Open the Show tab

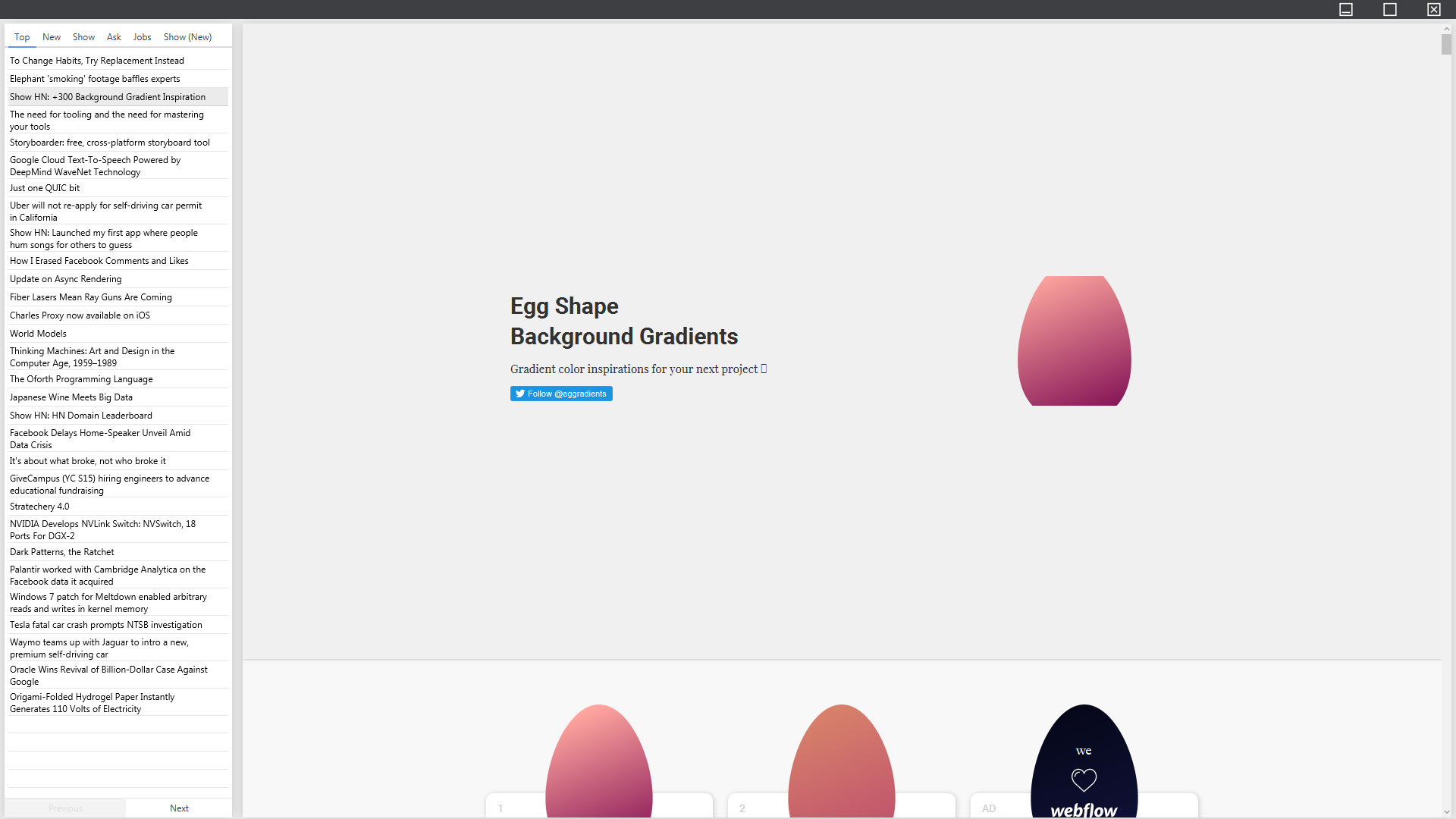click(83, 36)
